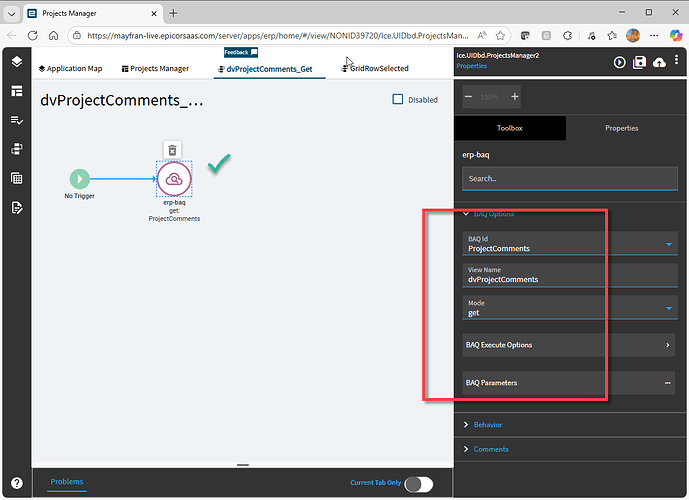Open the page layout icon in sidebar

tap(17, 91)
